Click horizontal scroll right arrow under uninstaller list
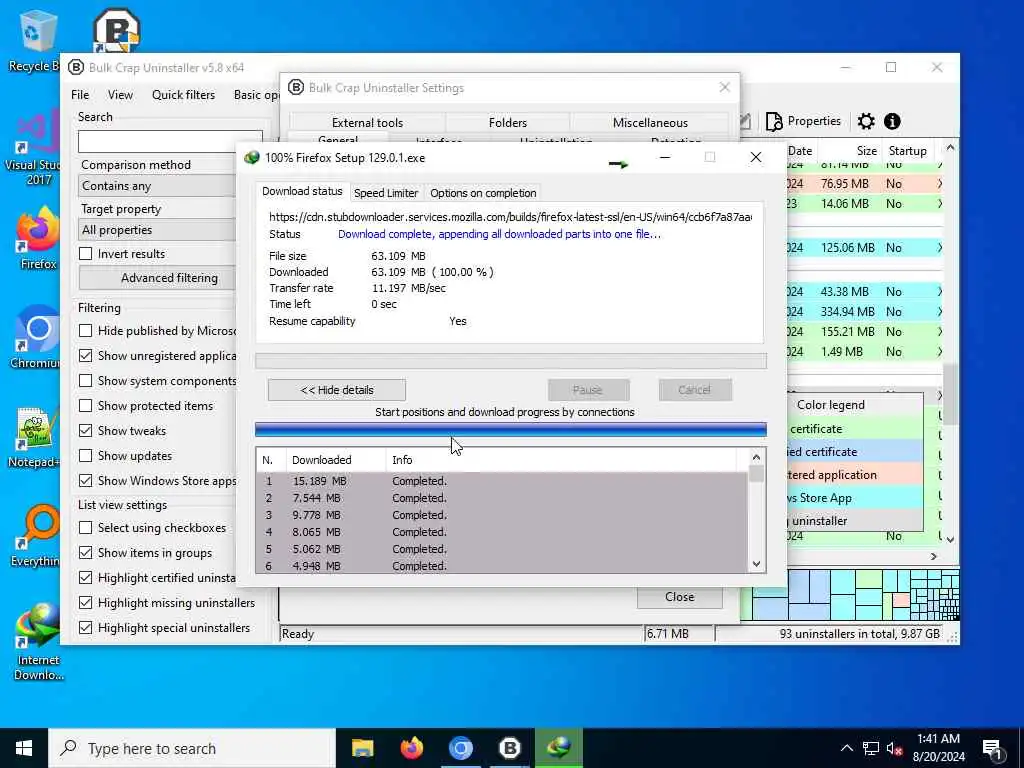 [934, 556]
